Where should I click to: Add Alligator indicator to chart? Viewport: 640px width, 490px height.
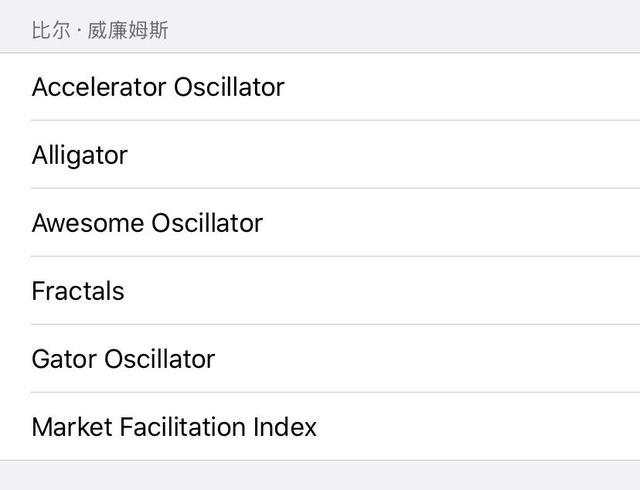[320, 155]
